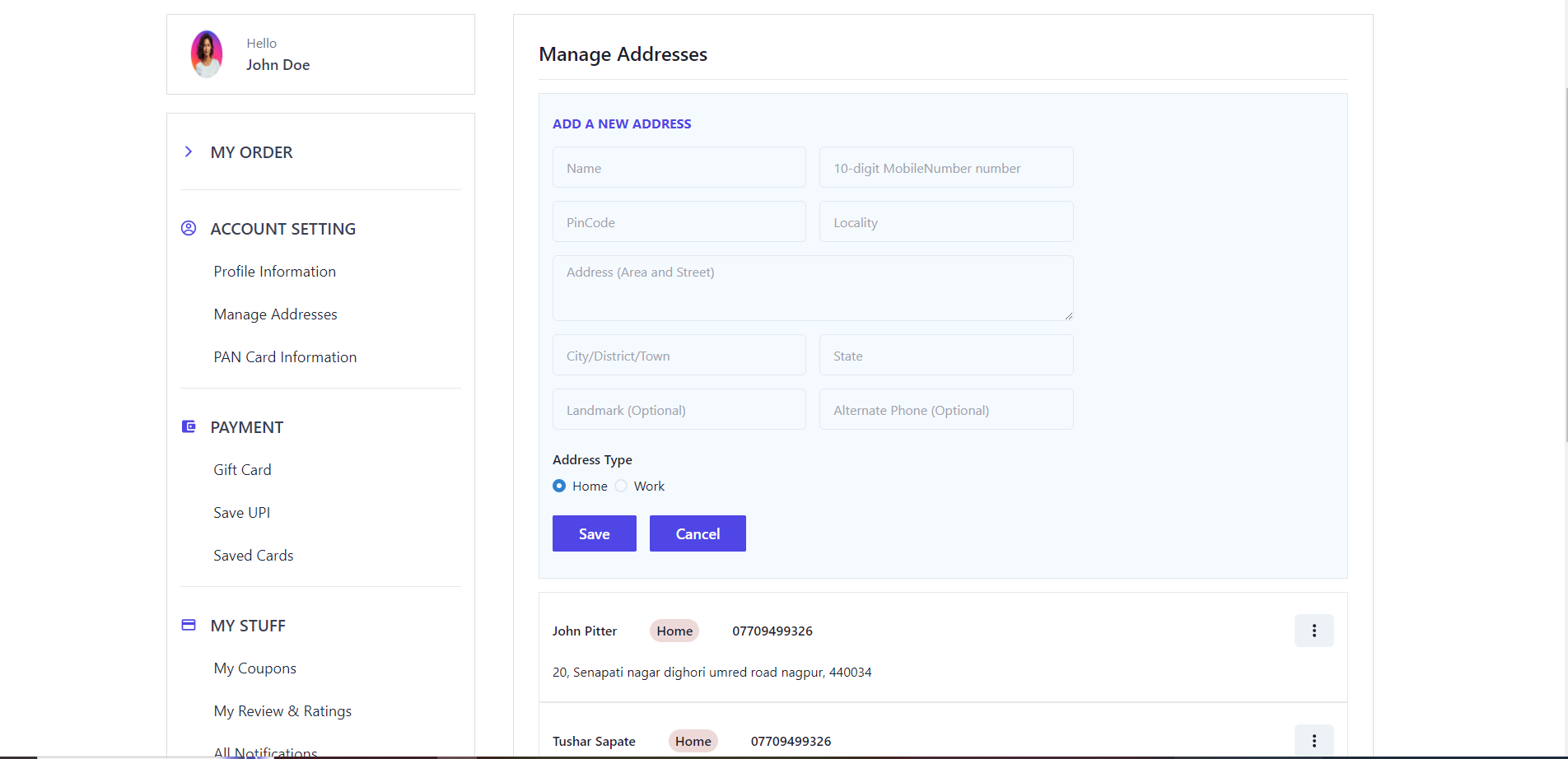View My Coupons
The image size is (1568, 759).
254,668
